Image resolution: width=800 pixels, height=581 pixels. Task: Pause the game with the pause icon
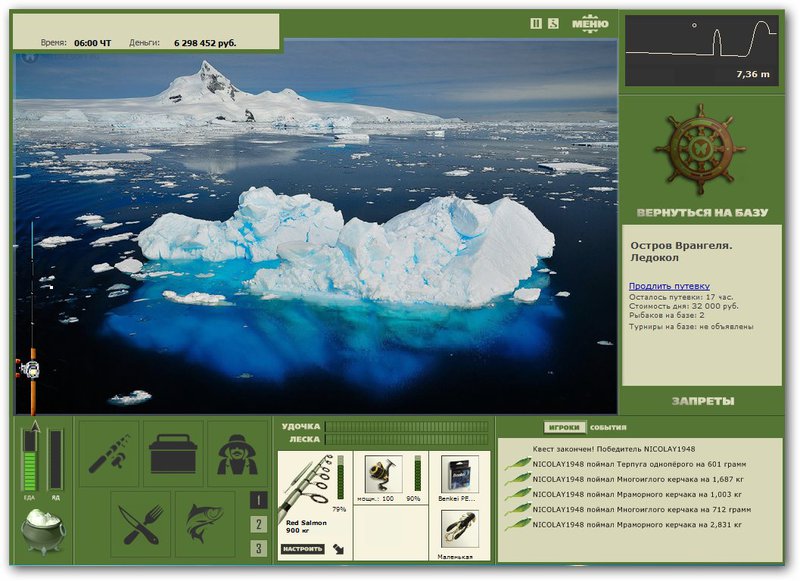click(536, 23)
